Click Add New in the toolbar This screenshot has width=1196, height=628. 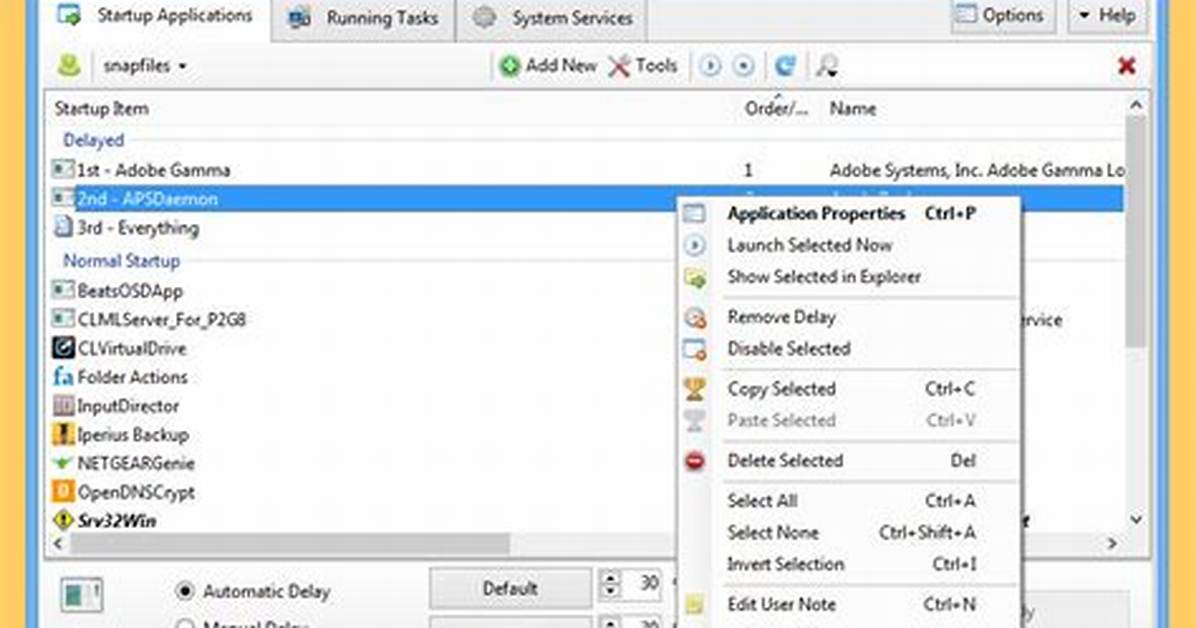(x=548, y=66)
